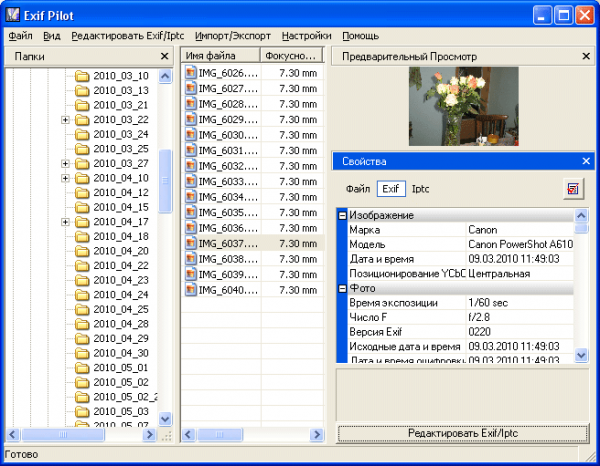Click the 2010_04_30 folder icon
This screenshot has height=466, width=600.
pos(83,353)
